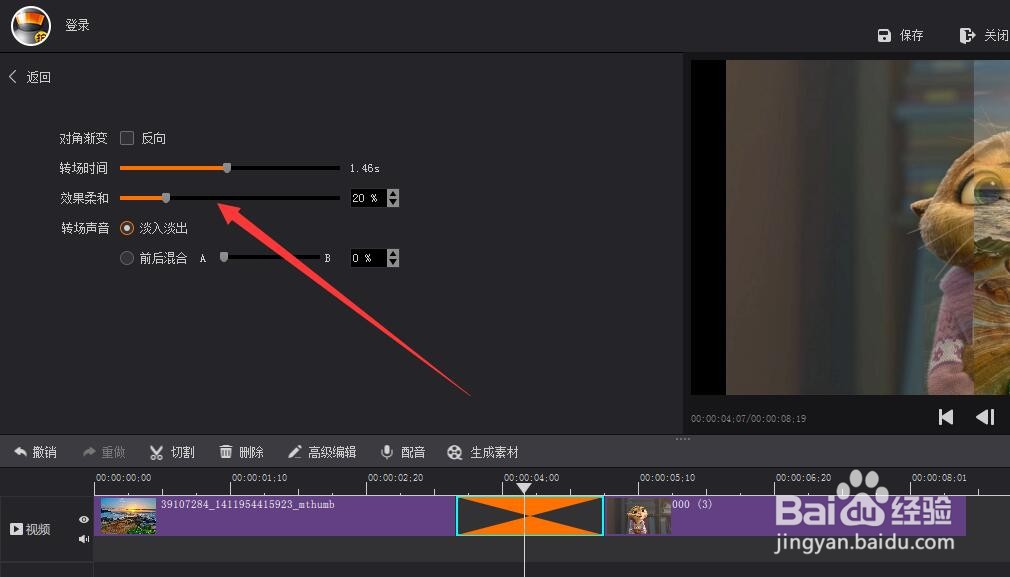Click the 00:00:01:10 ruler mark
The height and width of the screenshot is (577, 1010).
point(260,478)
